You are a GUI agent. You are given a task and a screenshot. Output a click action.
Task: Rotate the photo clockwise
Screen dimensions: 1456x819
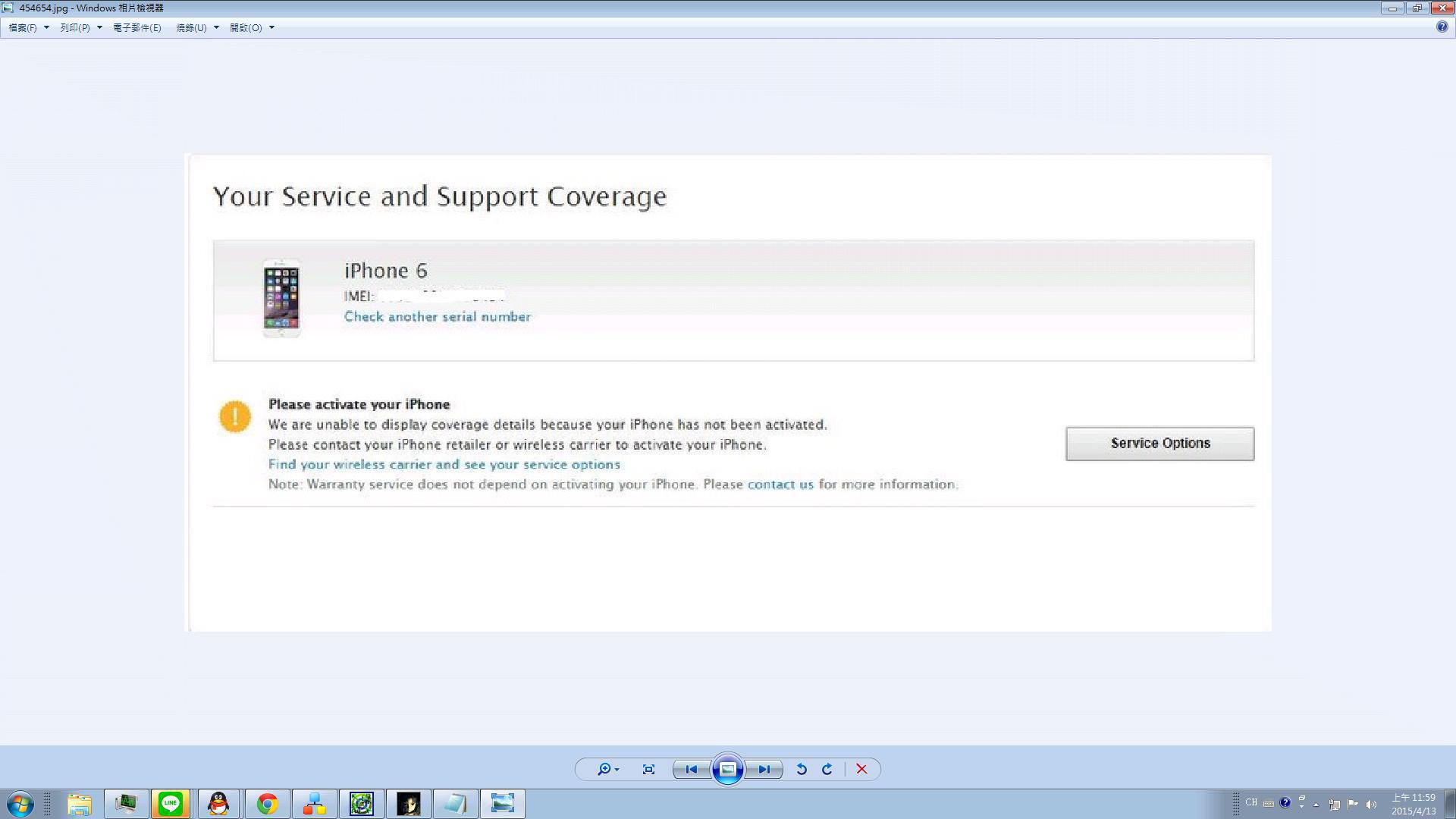[827, 769]
